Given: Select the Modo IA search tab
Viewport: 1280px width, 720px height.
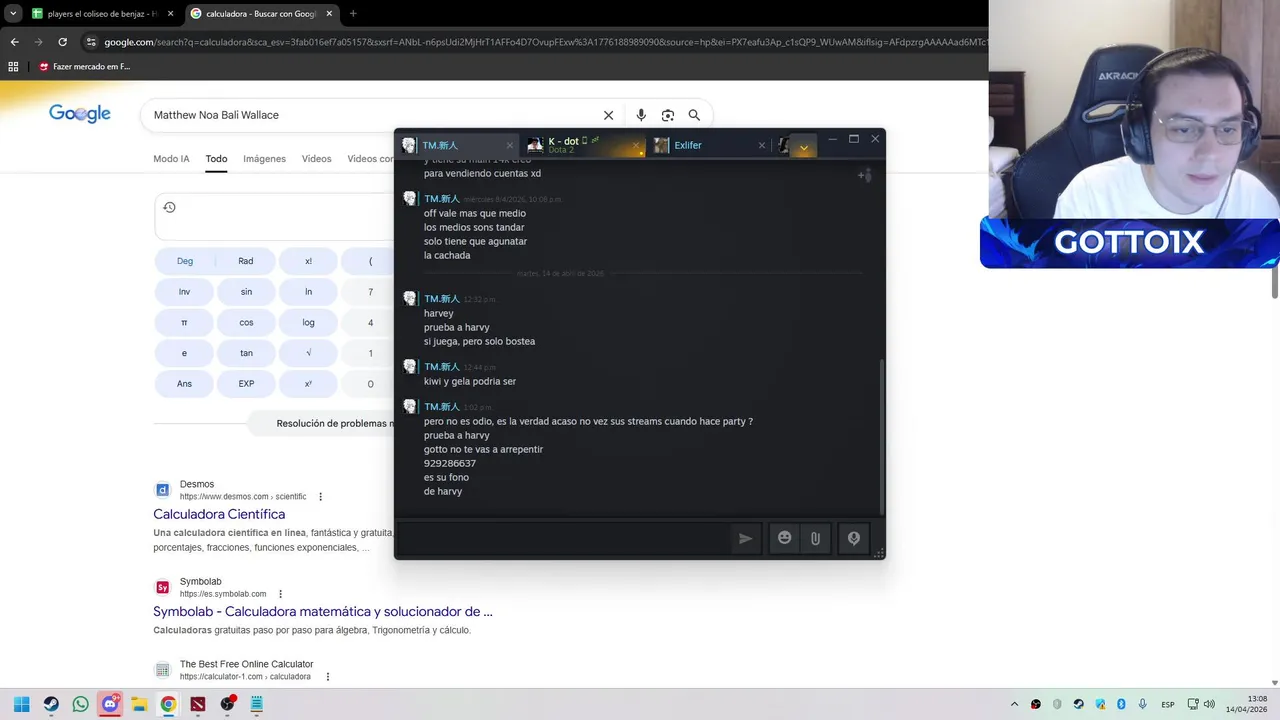Looking at the screenshot, I should (171, 159).
